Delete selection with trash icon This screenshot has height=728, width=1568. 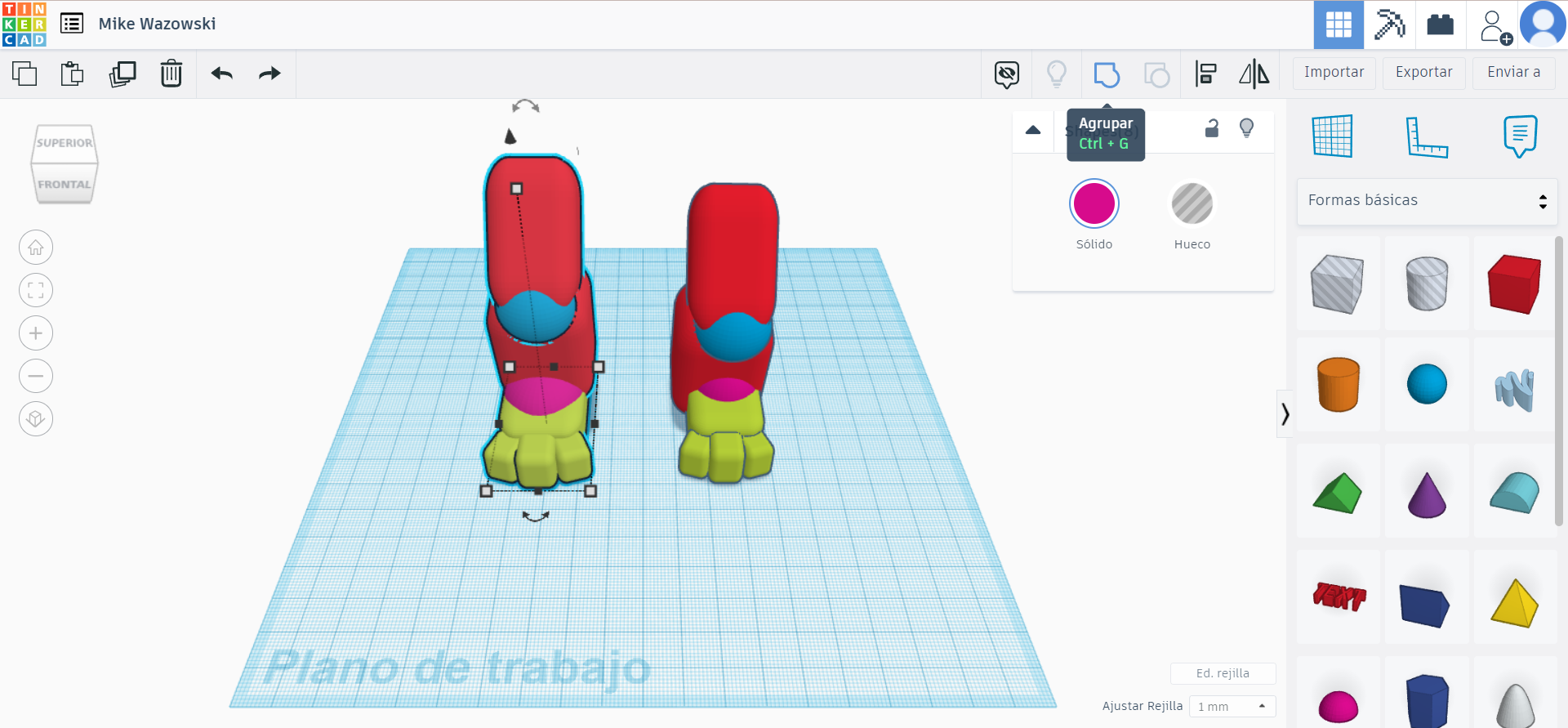[171, 74]
